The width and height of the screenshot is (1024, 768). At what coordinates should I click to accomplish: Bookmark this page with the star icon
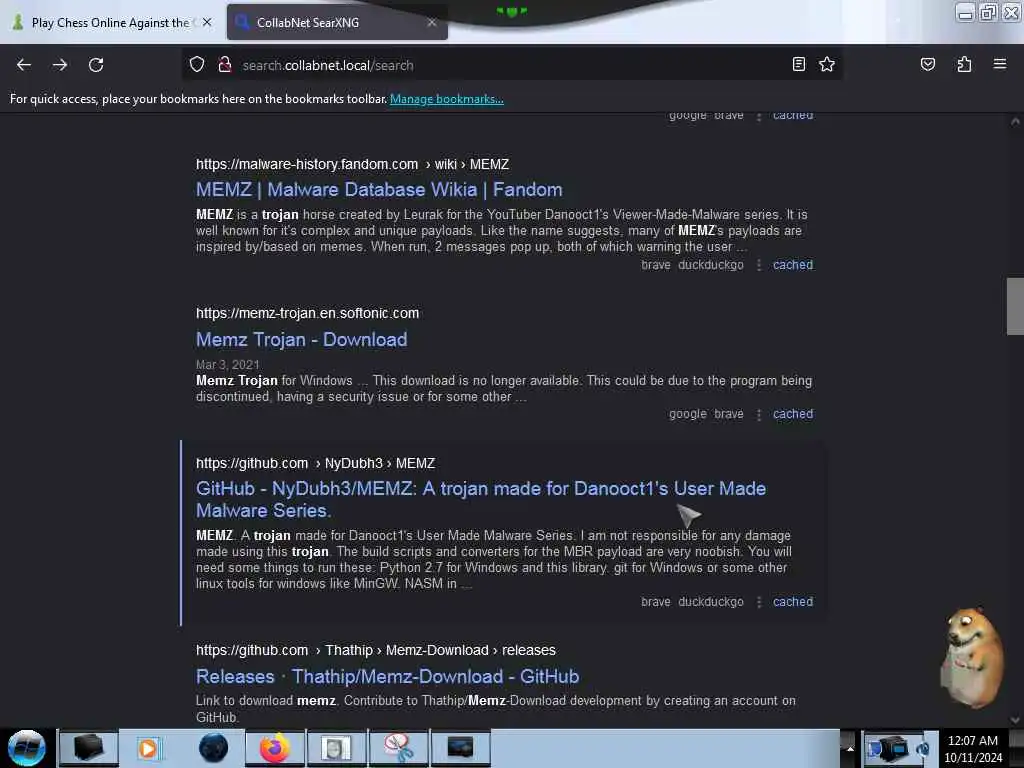(x=827, y=64)
